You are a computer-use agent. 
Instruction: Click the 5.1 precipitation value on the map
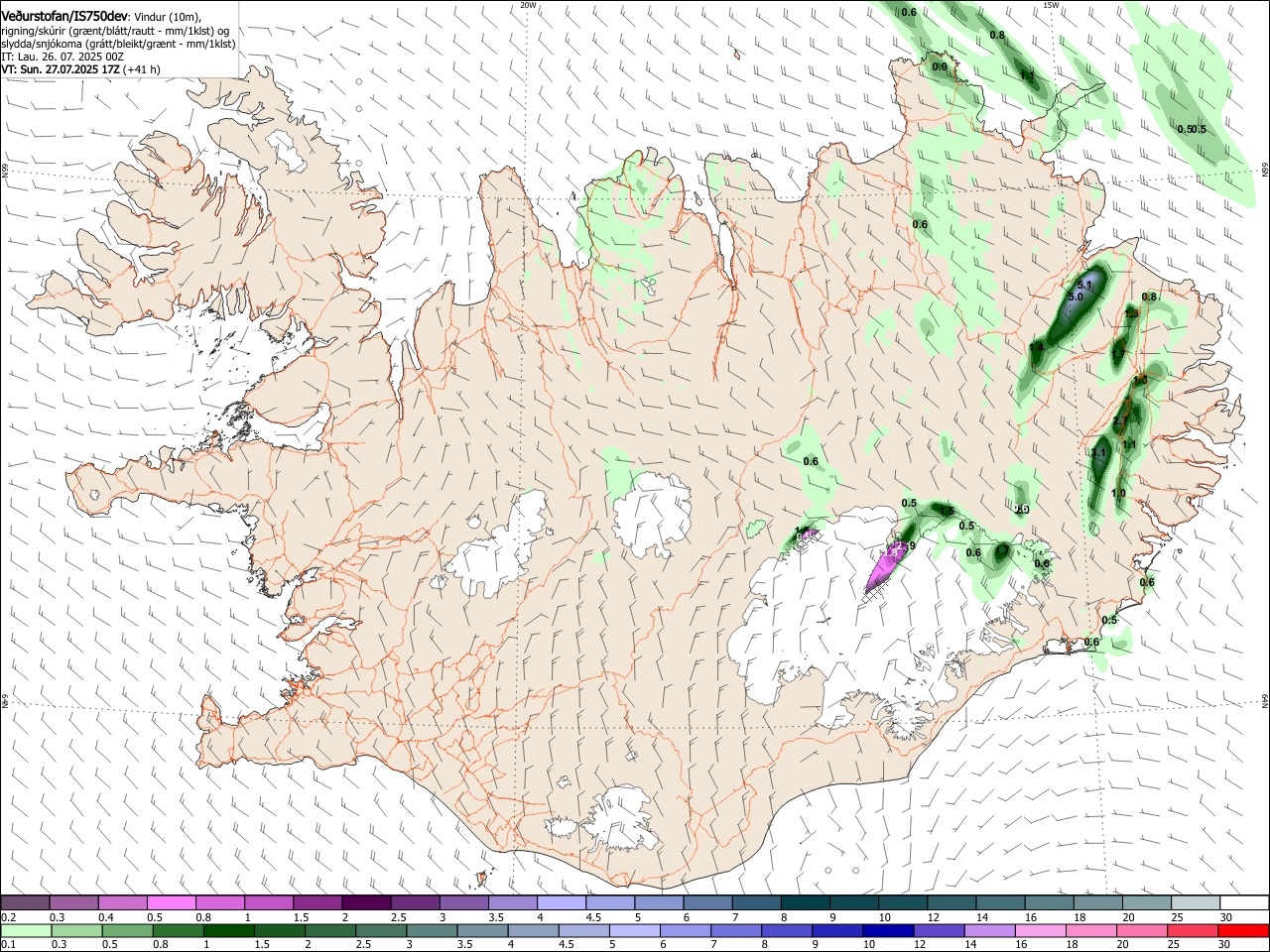pyautogui.click(x=1084, y=286)
